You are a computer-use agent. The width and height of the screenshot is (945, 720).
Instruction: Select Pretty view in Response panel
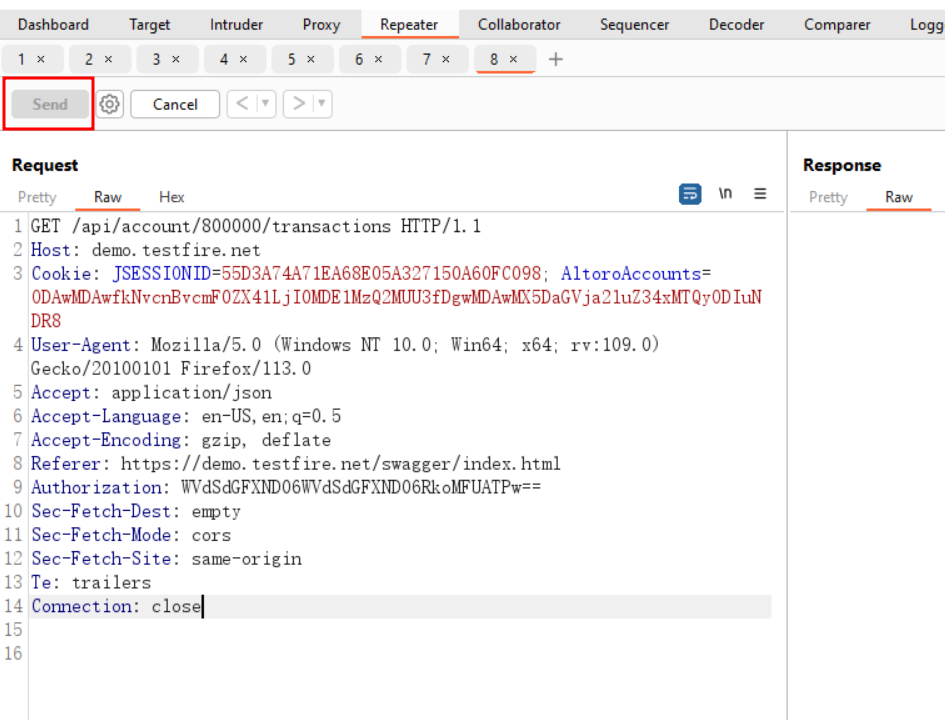pyautogui.click(x=828, y=197)
